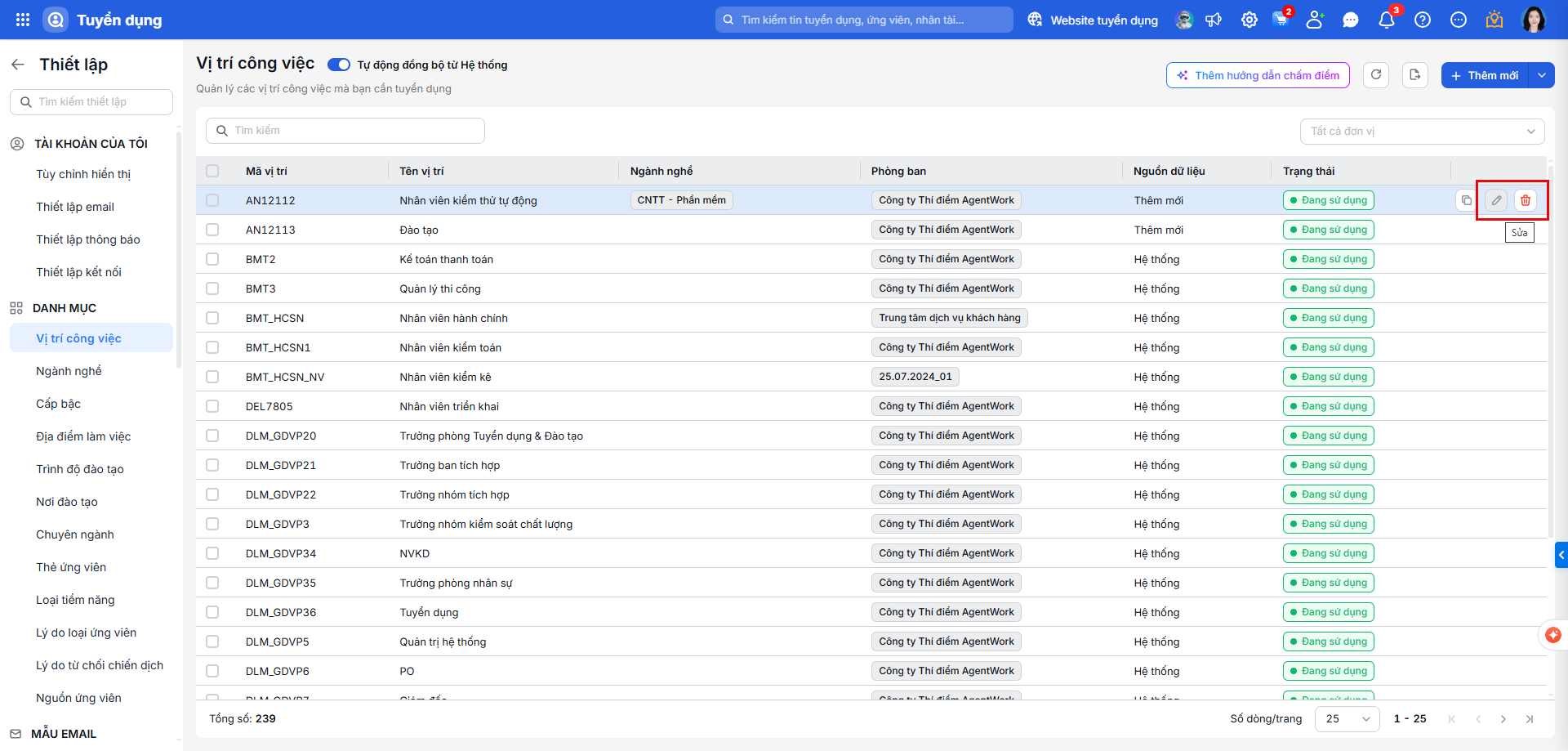
Task: Select 'Thiết lập email' sidebar item
Action: 75,207
